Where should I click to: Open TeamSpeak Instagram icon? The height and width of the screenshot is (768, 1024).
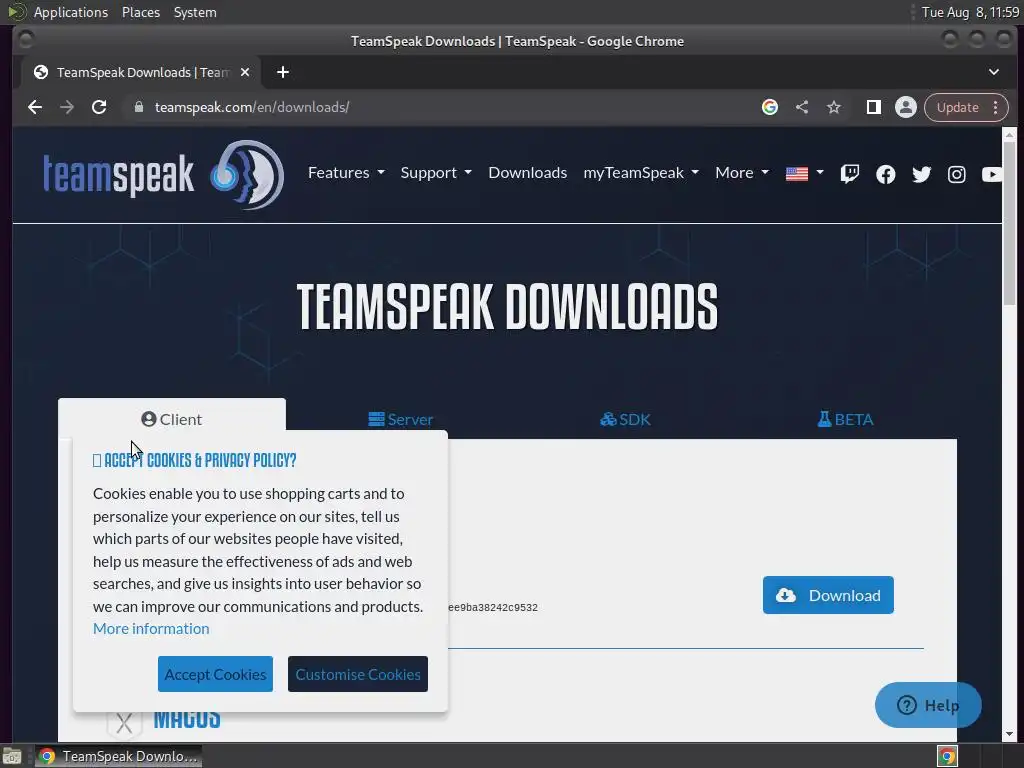[x=957, y=174]
